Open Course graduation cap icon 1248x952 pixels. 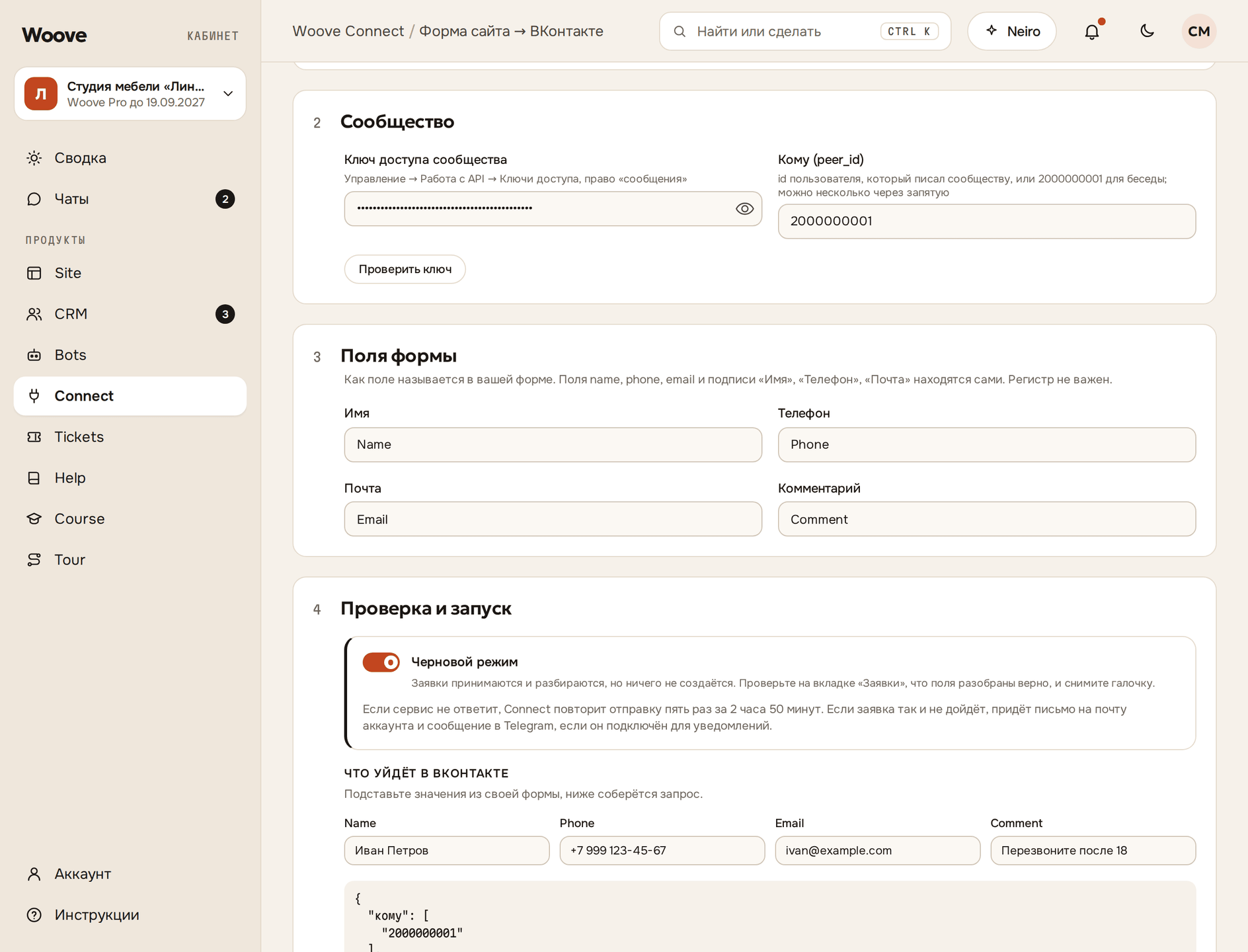[34, 519]
